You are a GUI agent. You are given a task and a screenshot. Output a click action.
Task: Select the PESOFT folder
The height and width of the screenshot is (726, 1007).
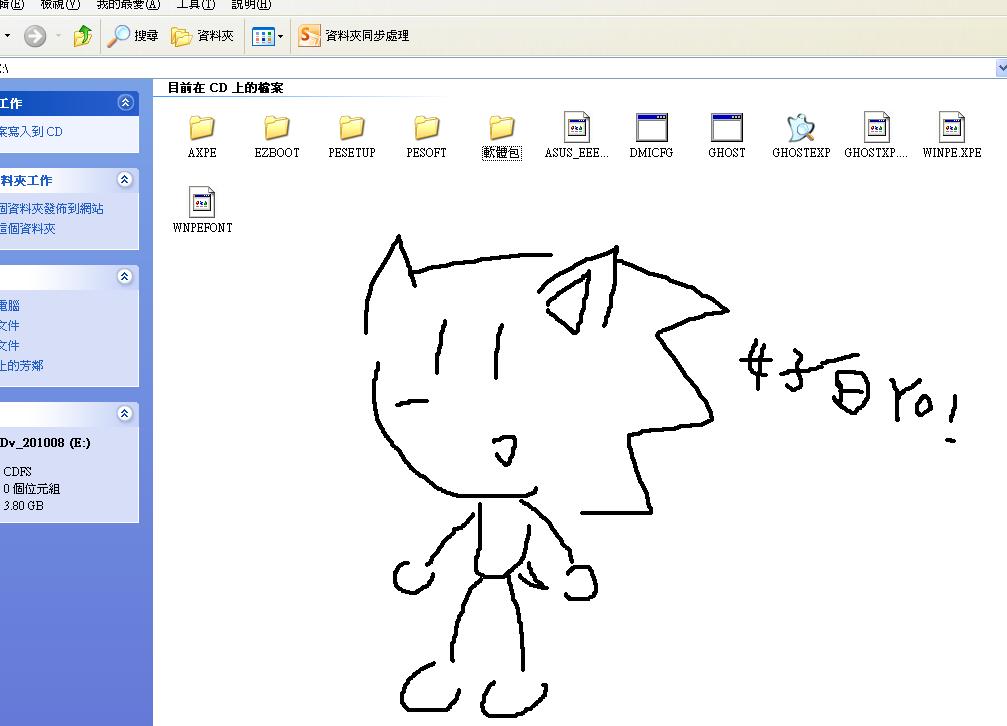pyautogui.click(x=427, y=128)
